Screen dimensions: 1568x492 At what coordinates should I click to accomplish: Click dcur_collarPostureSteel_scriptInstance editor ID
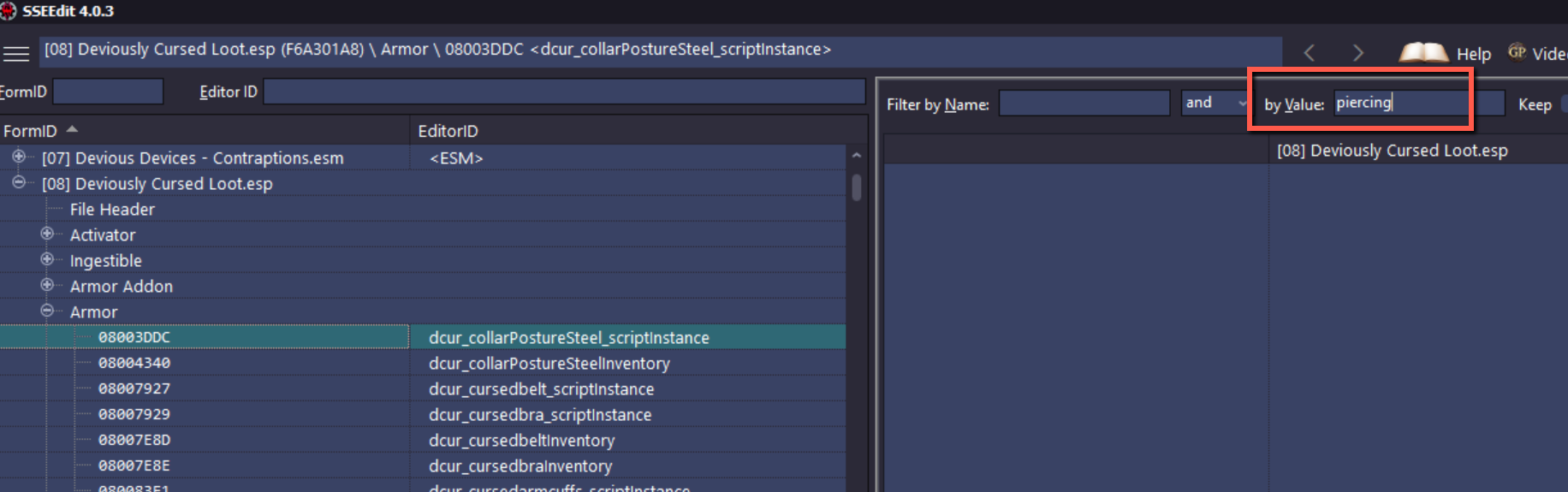569,338
